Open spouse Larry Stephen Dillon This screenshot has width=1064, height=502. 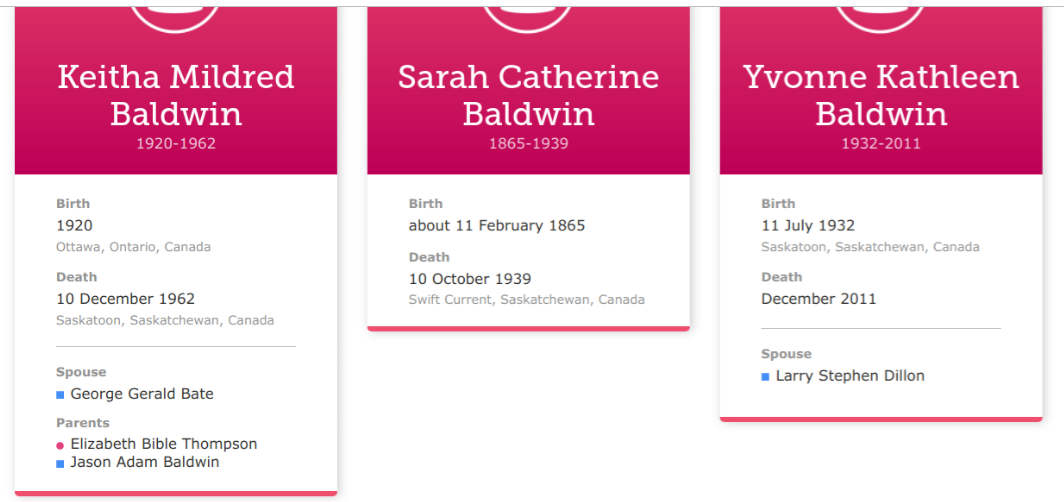tap(850, 376)
